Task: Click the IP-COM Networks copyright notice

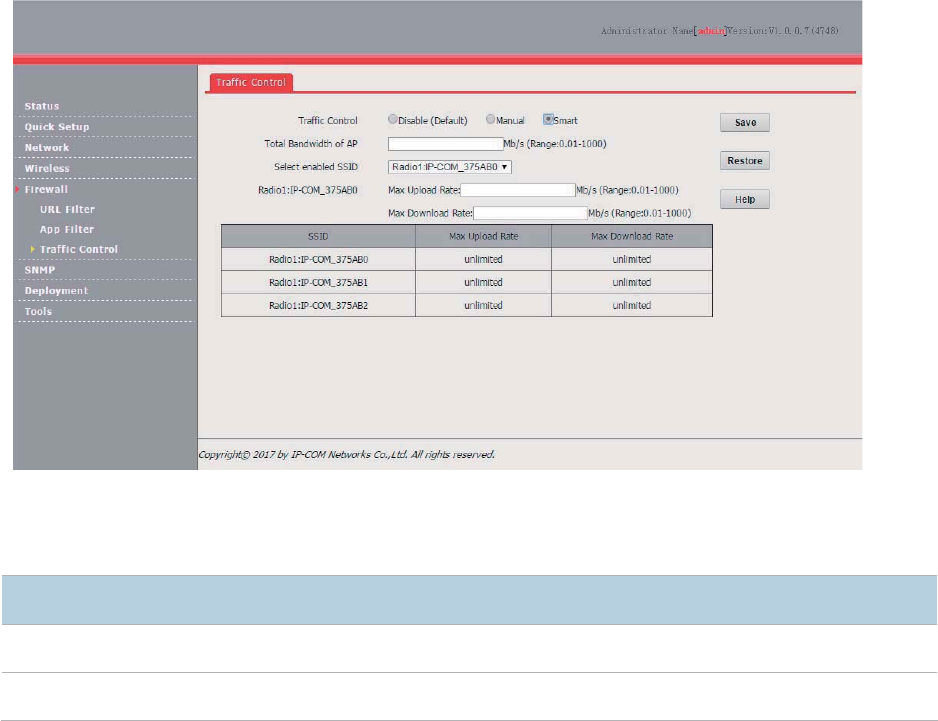Action: [x=346, y=455]
